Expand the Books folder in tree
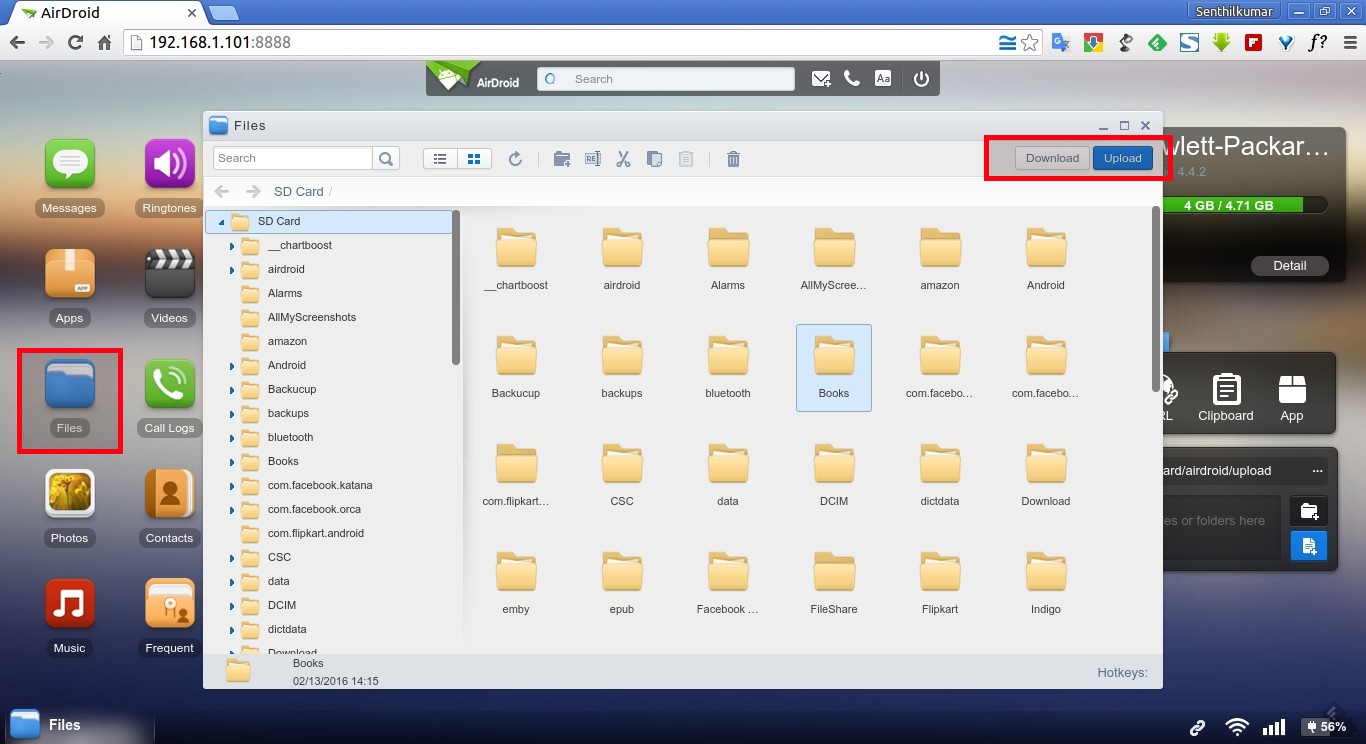The height and width of the screenshot is (744, 1366). [x=231, y=462]
